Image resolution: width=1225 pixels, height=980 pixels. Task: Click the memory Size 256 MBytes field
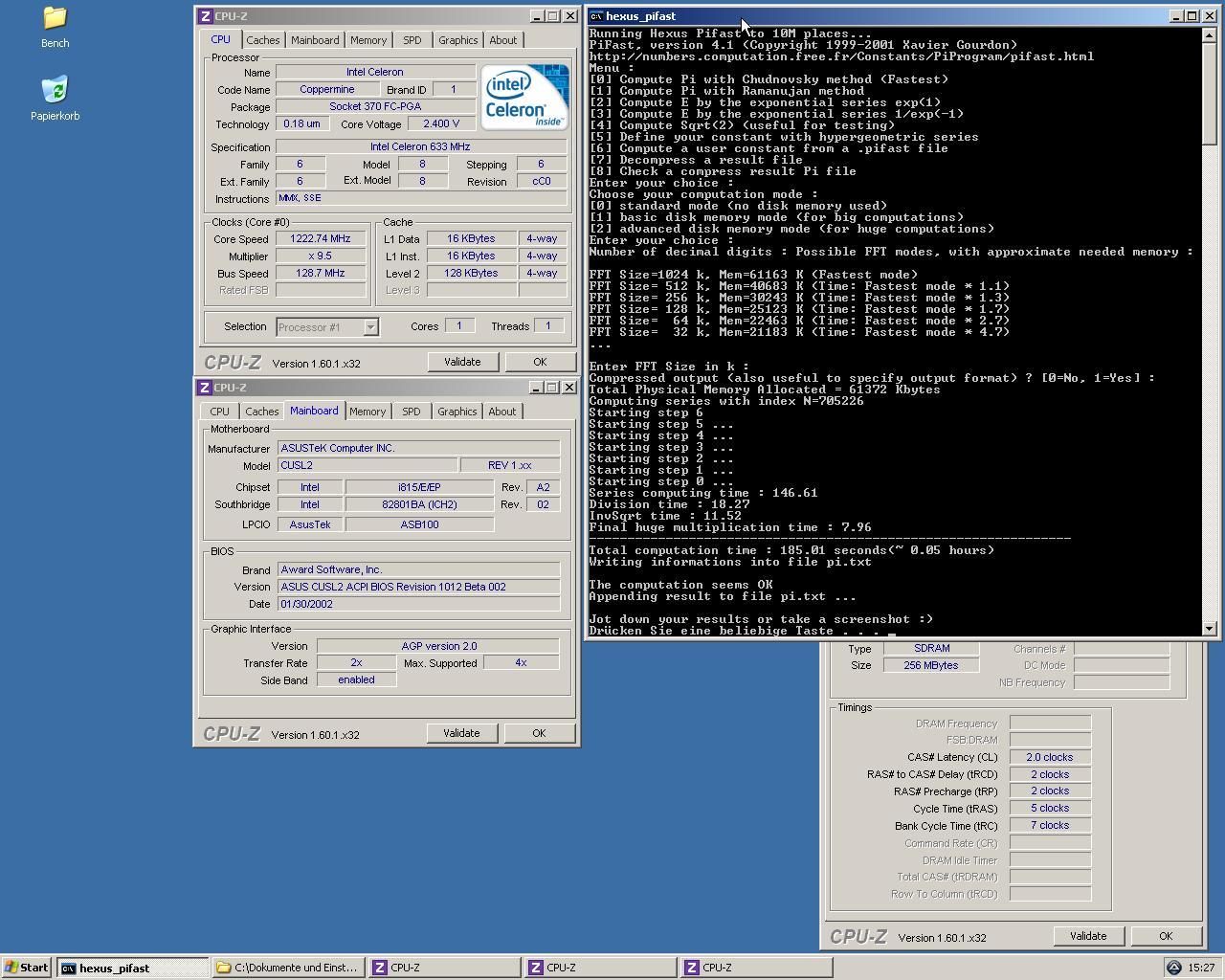tap(931, 665)
